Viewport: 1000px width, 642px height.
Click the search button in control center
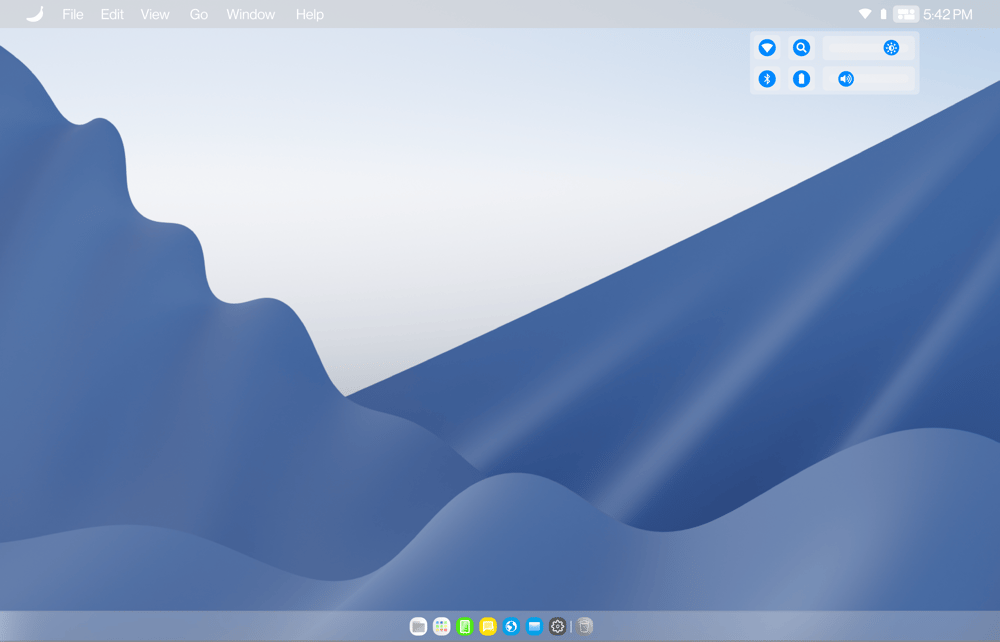802,48
